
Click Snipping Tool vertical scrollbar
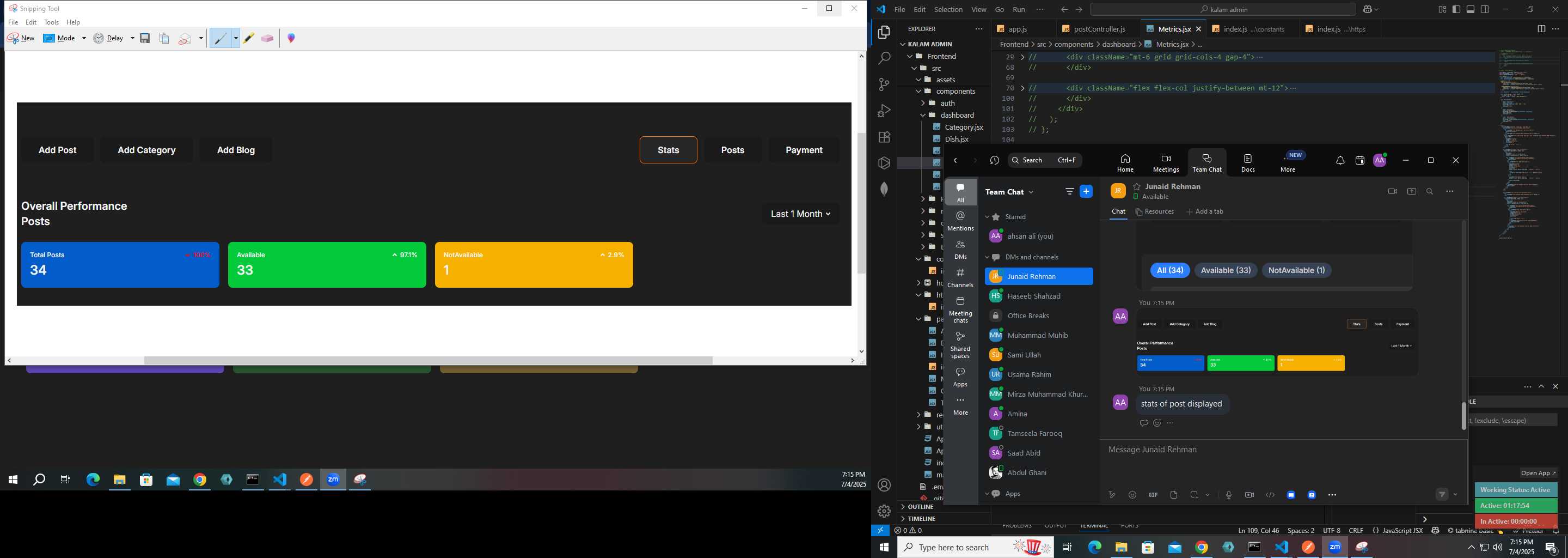tap(861, 203)
